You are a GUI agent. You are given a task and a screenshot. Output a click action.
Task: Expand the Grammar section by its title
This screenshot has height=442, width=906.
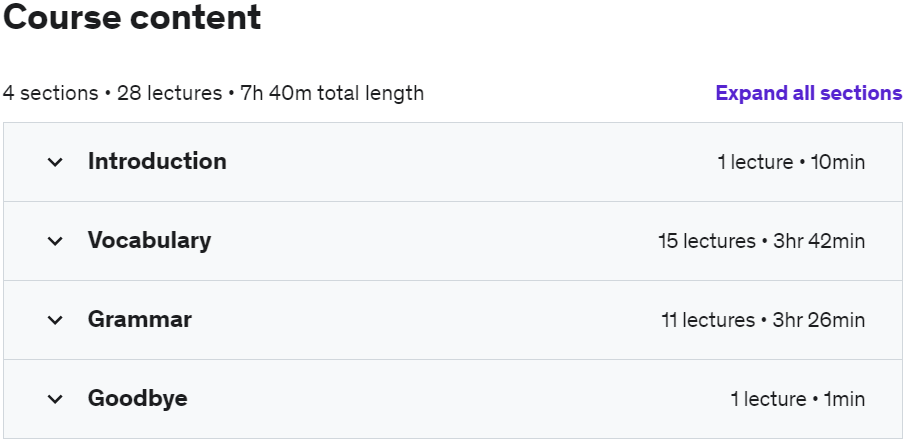click(x=140, y=320)
